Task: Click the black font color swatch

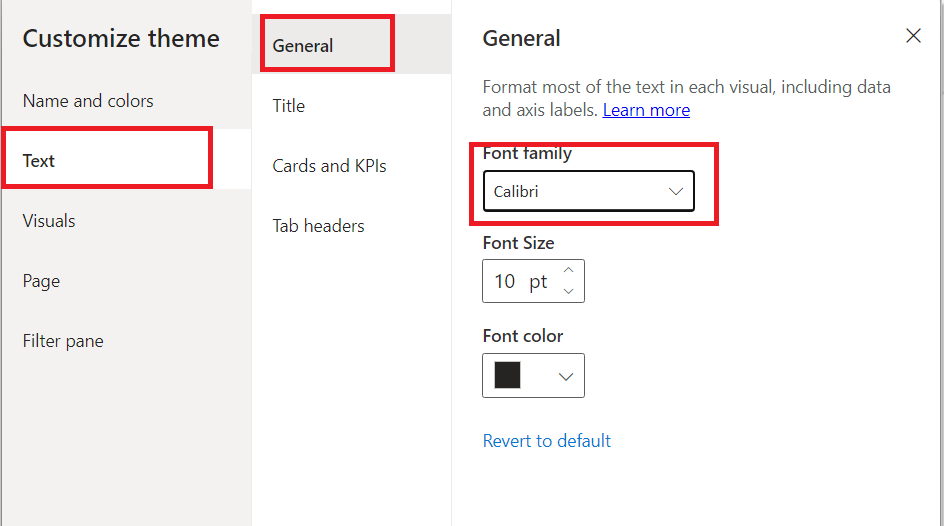Action: pos(508,375)
